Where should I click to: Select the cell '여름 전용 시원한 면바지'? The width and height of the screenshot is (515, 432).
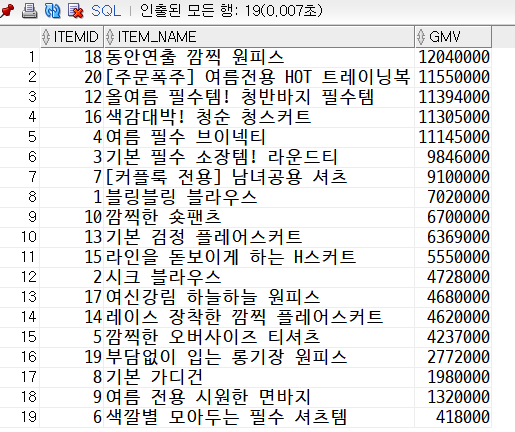(259, 397)
